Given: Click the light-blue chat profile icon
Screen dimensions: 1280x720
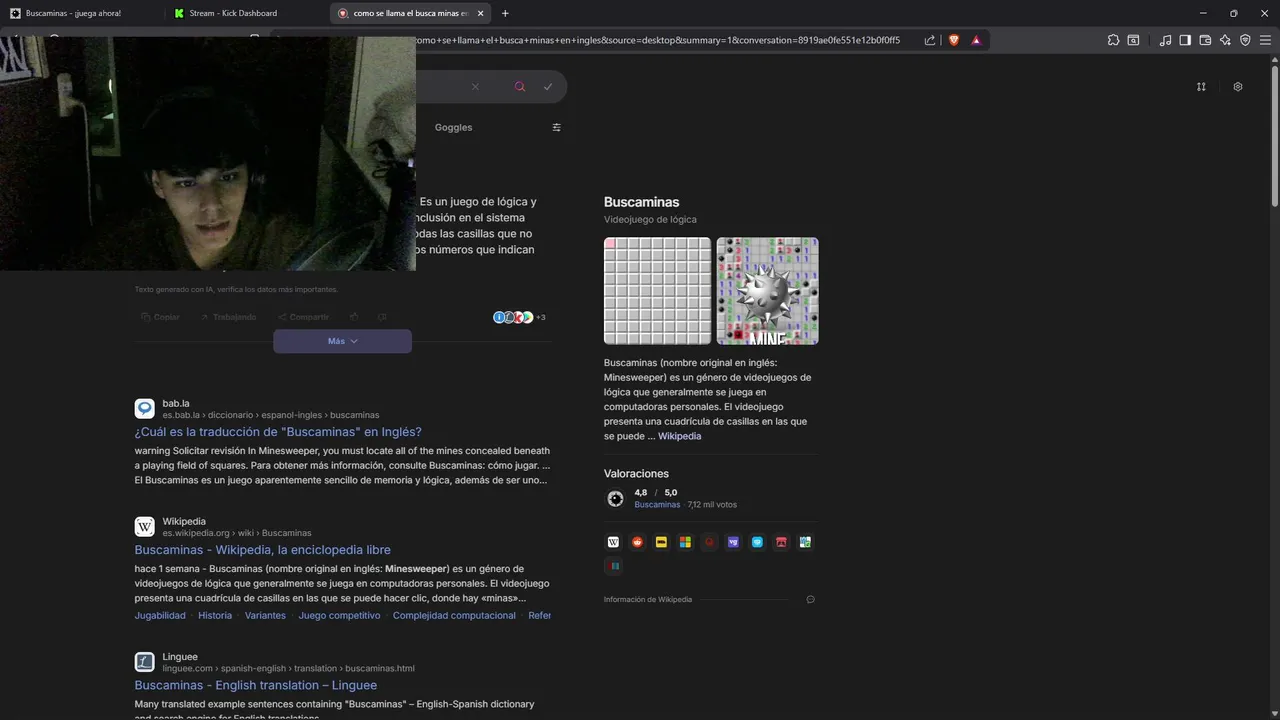Looking at the screenshot, I should (x=757, y=542).
